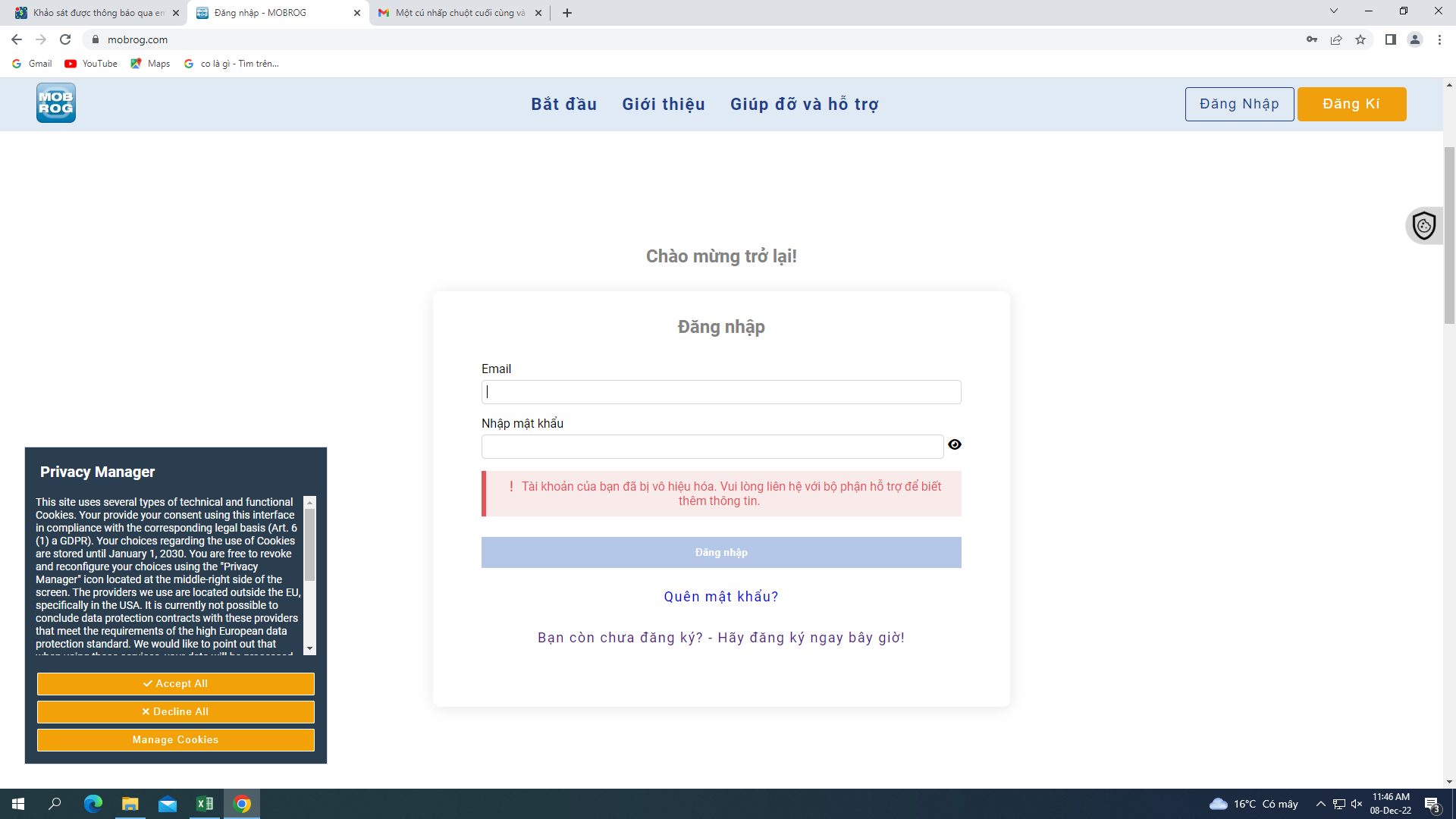Open Chrome three-dot menu
The height and width of the screenshot is (819, 1456).
[x=1439, y=39]
